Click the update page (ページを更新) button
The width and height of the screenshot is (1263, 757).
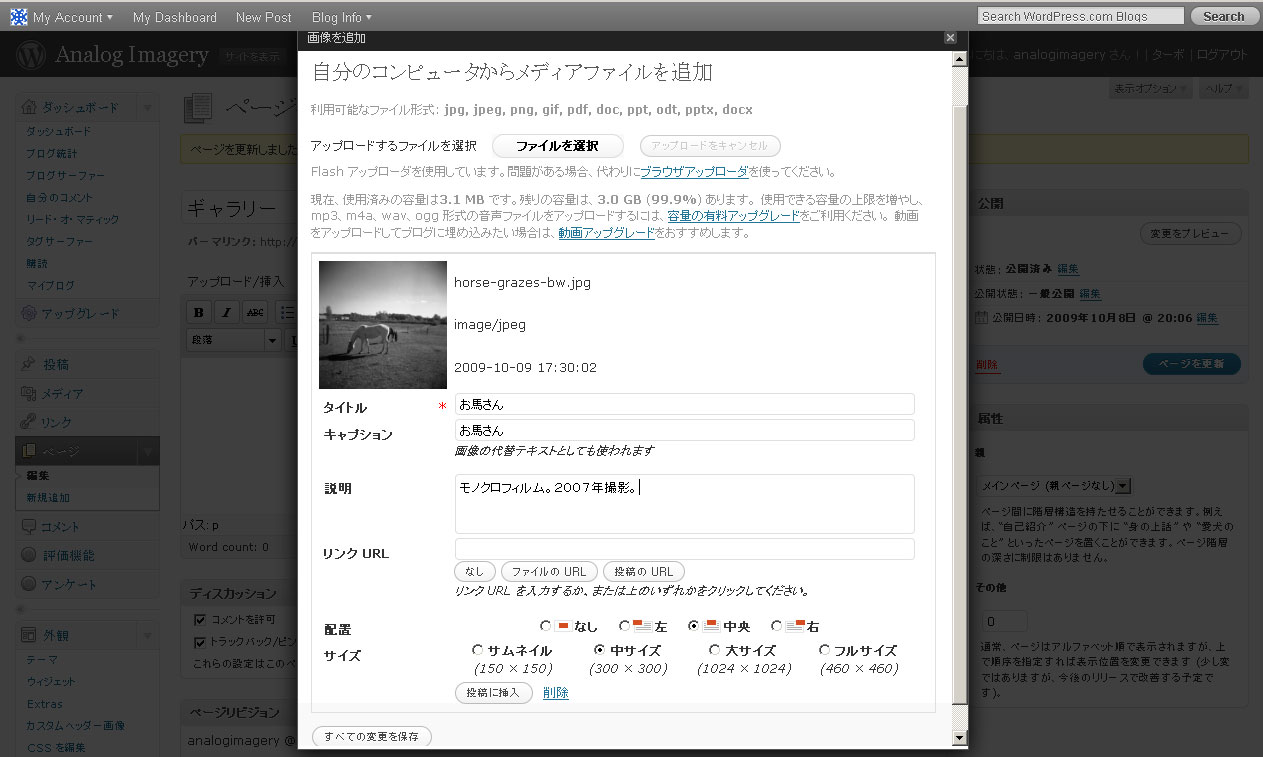click(1192, 364)
